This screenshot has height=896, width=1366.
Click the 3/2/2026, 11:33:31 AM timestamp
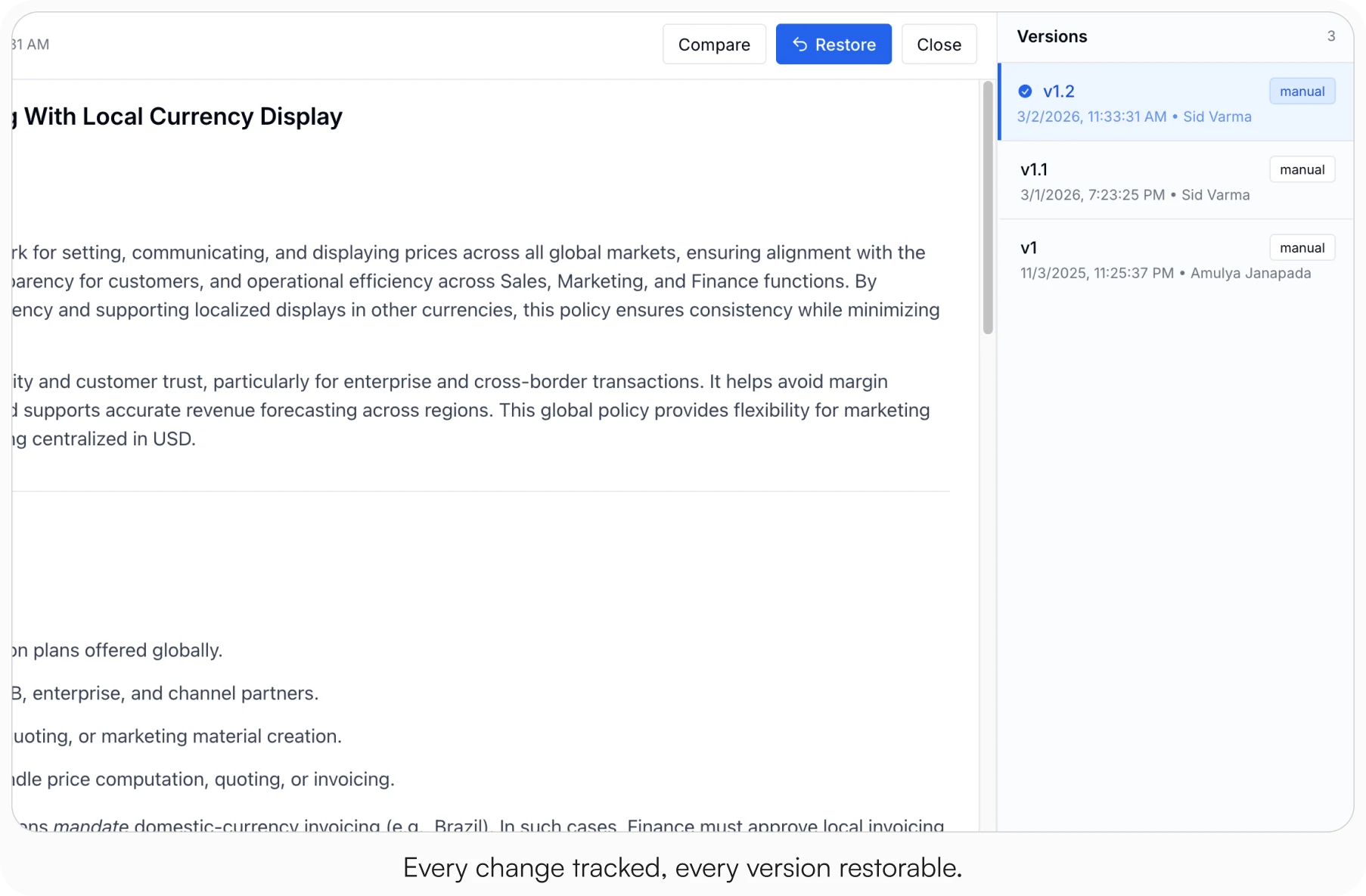1091,116
